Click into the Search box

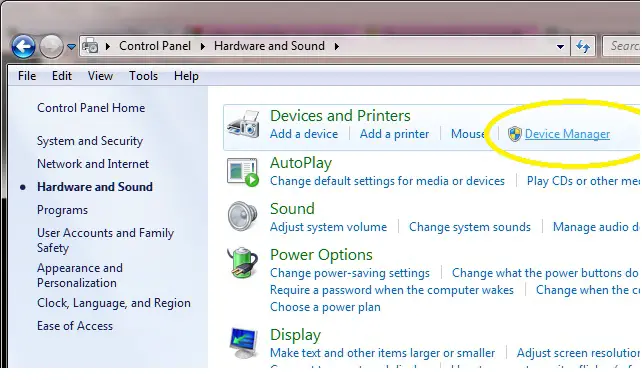(x=622, y=46)
